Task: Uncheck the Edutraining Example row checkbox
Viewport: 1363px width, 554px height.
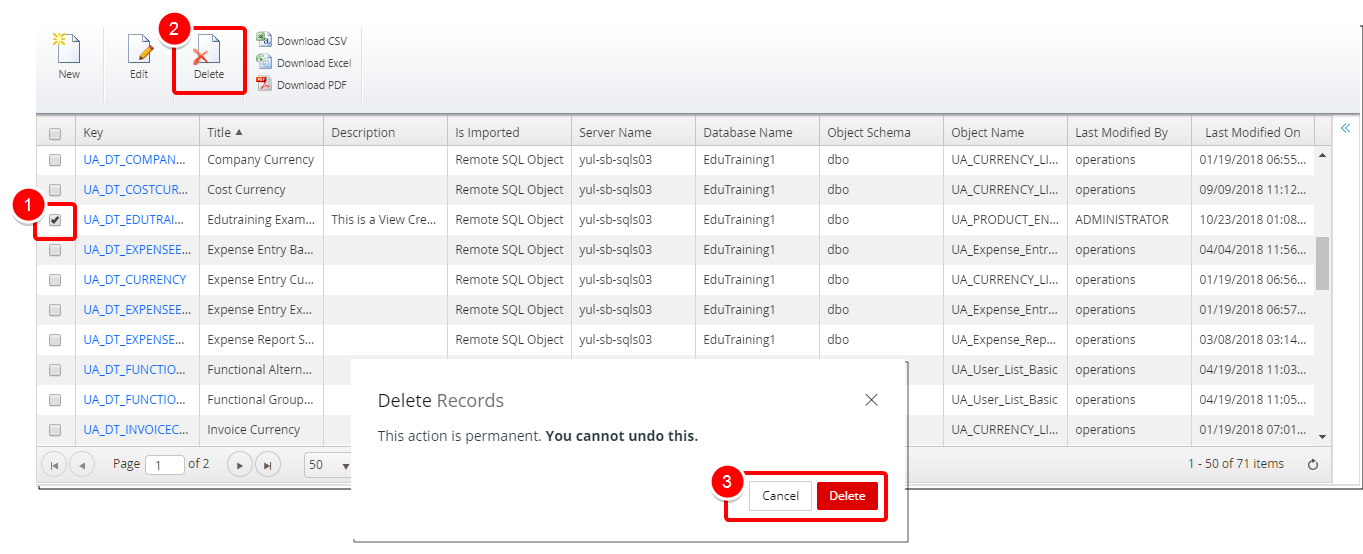Action: tap(55, 220)
